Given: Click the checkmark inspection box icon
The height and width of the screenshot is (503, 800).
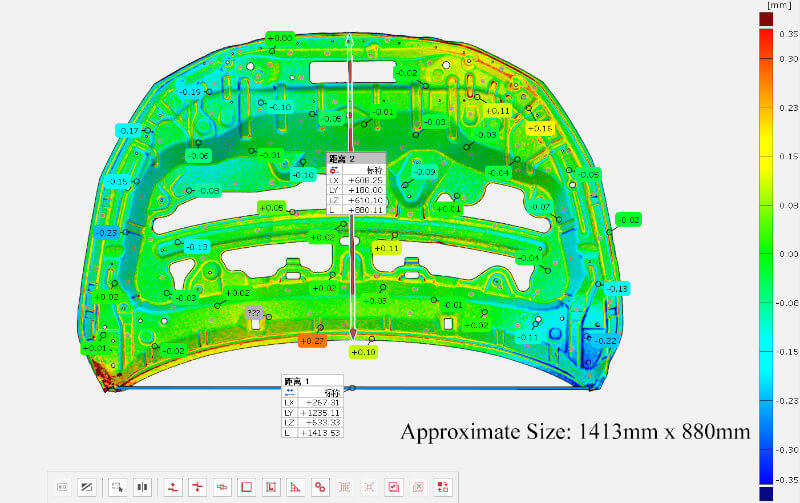Looking at the screenshot, I should [393, 487].
